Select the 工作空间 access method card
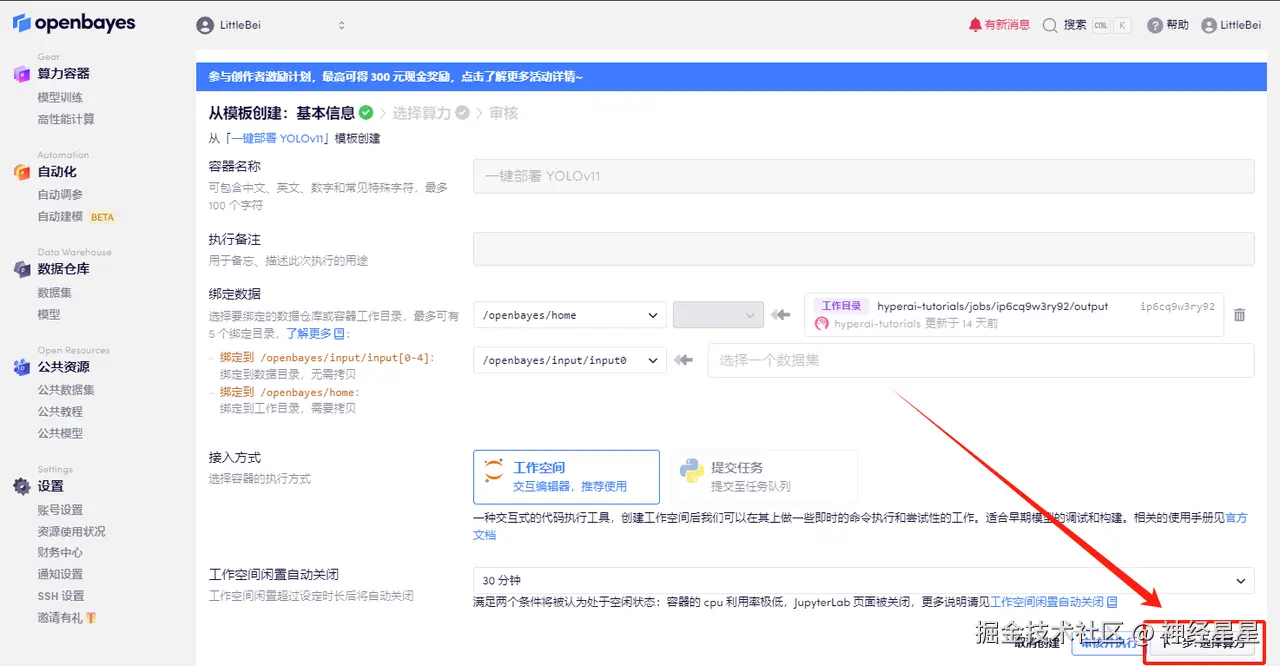The height and width of the screenshot is (666, 1280). (566, 477)
